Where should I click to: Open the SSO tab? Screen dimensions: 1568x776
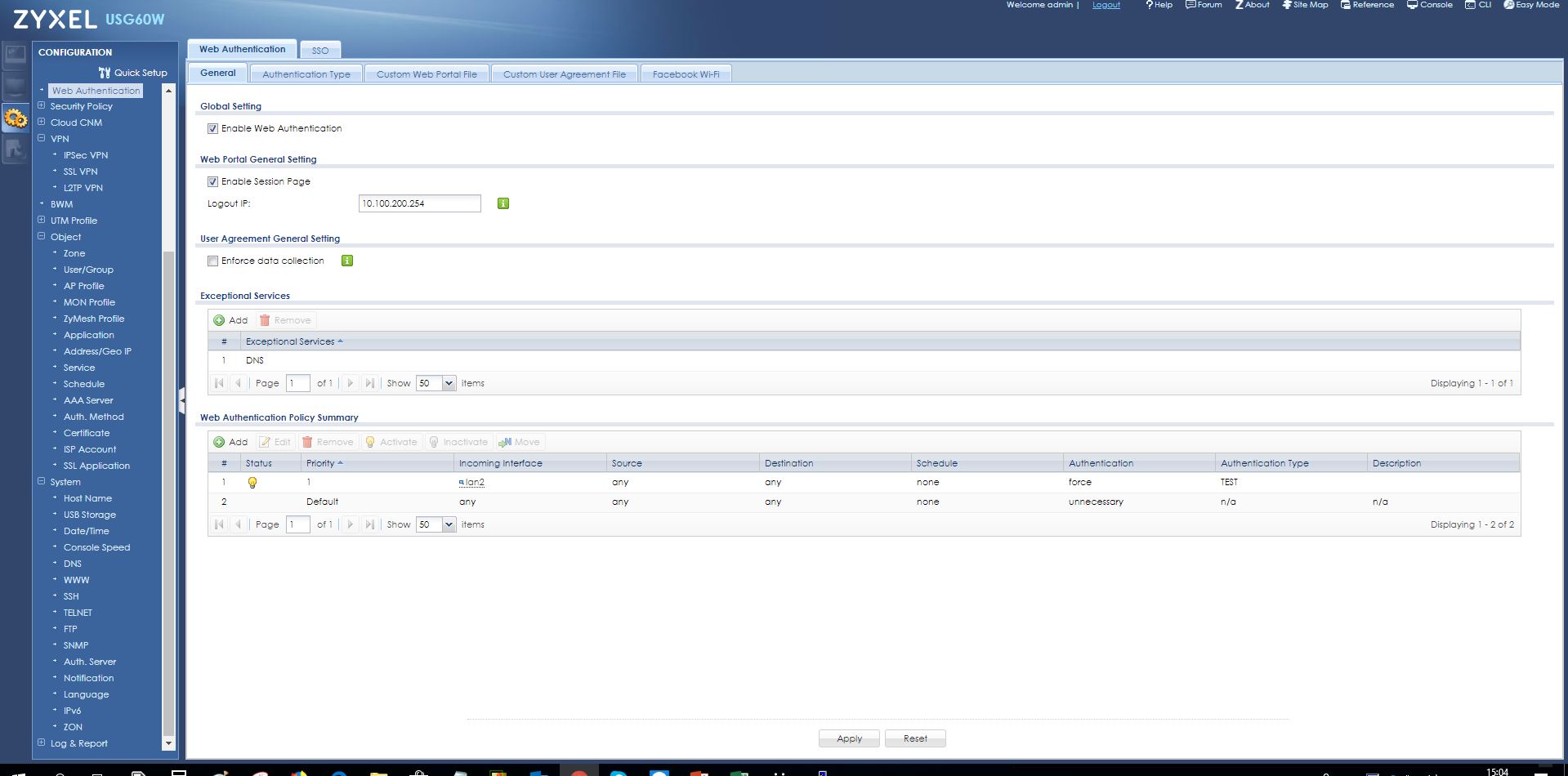[x=319, y=51]
